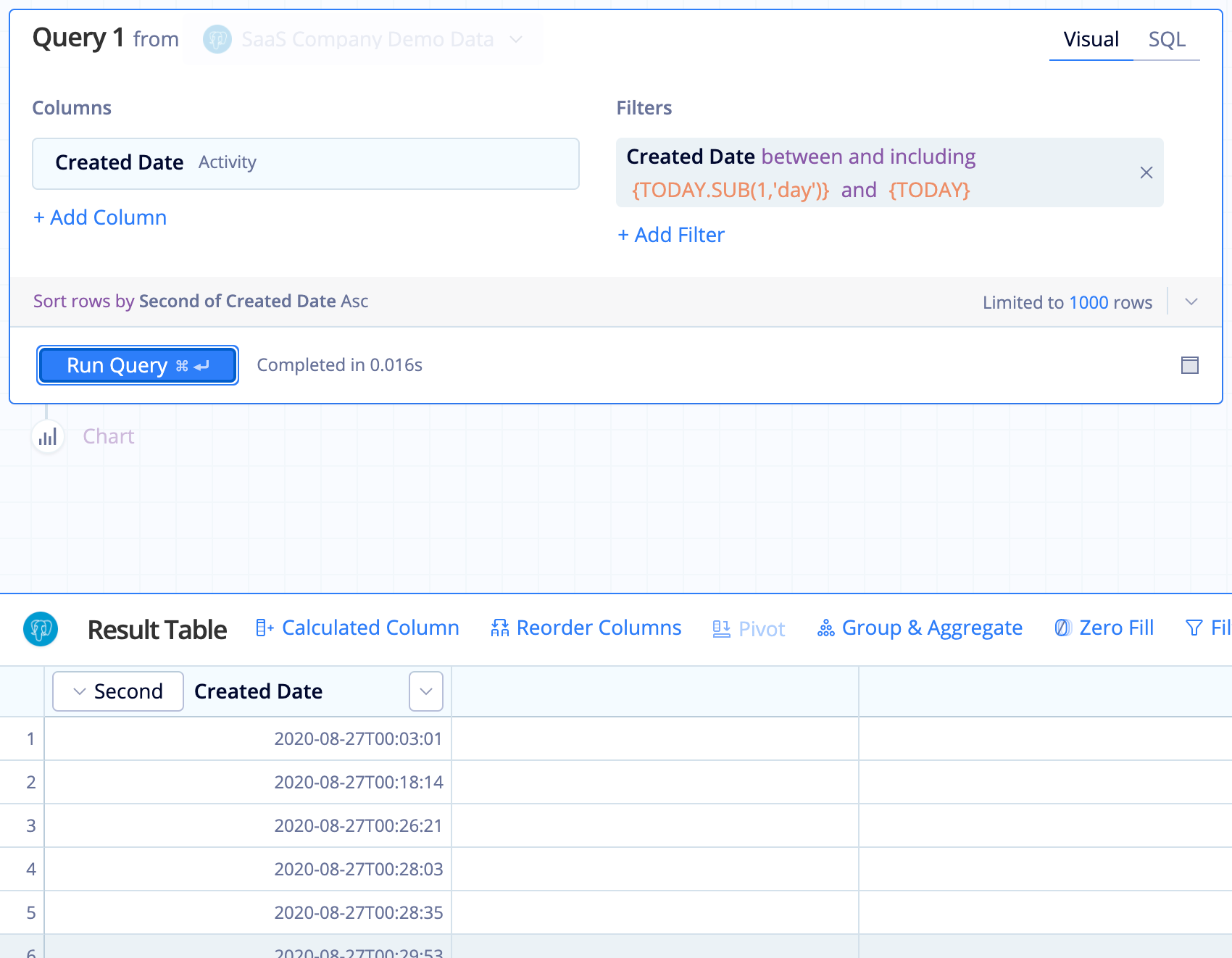Select the Created Date Activity column
Viewport: 1232px width, 958px height.
click(305, 163)
